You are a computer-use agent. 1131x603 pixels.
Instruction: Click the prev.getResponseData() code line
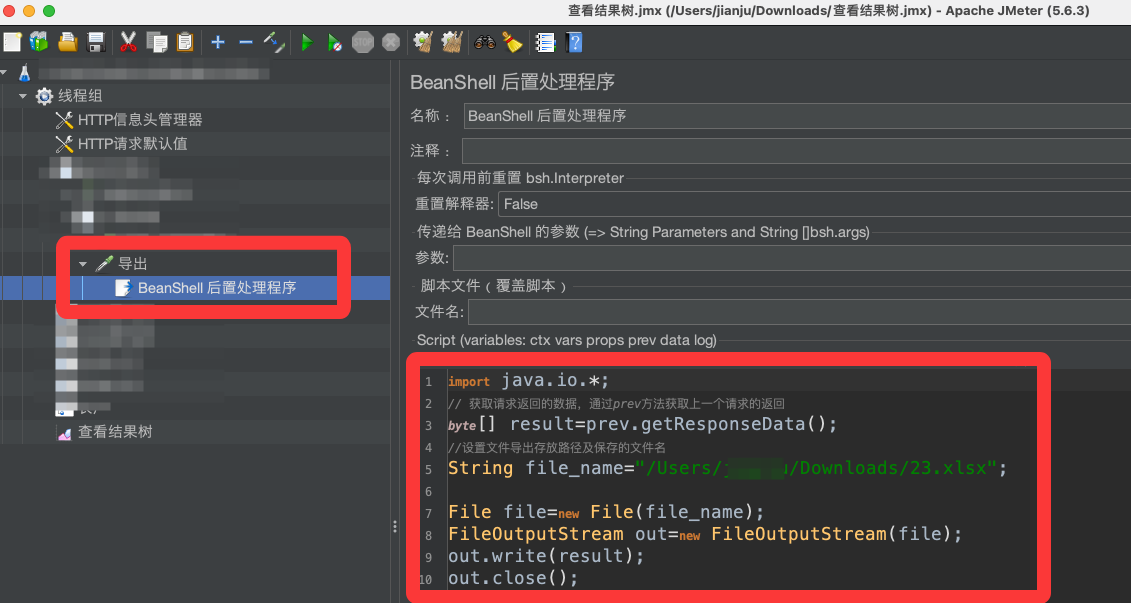click(x=643, y=424)
